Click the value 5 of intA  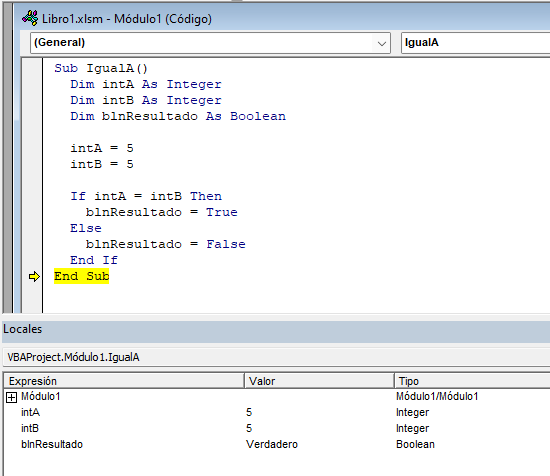(x=249, y=413)
